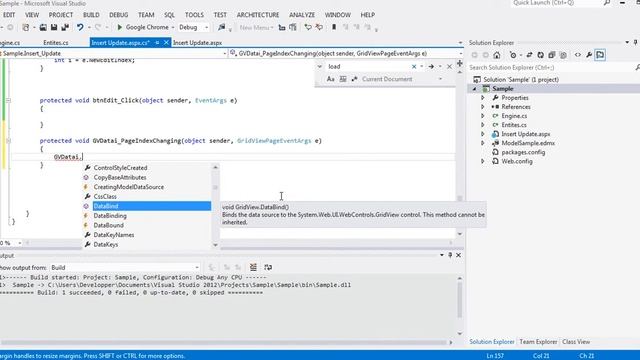
Task: Close the Find box with its X
Action: pos(449,67)
